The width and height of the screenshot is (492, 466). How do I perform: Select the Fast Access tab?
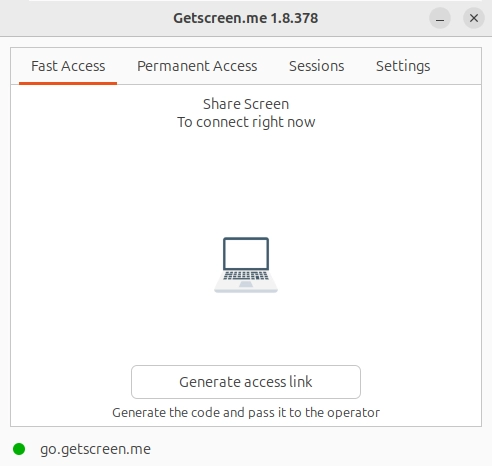(68, 66)
